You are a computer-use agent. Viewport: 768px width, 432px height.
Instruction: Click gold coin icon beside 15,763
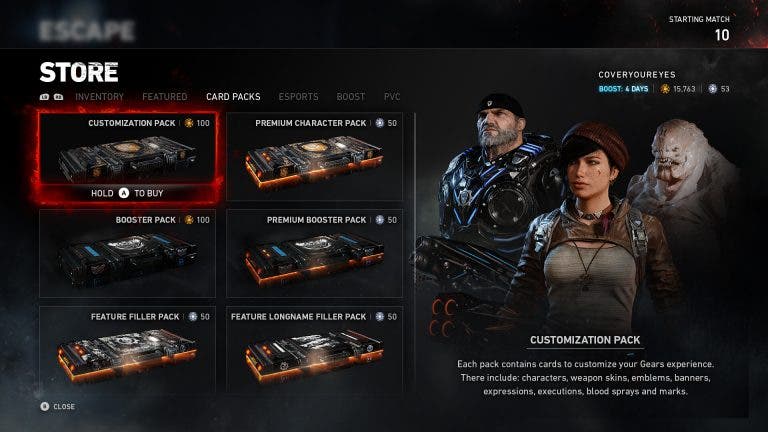pos(665,89)
